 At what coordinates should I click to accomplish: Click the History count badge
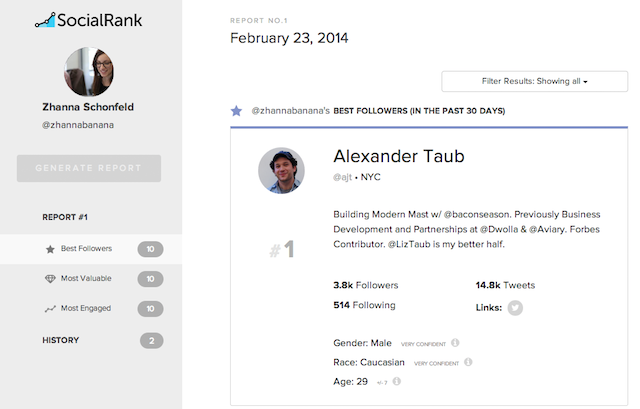point(151,341)
